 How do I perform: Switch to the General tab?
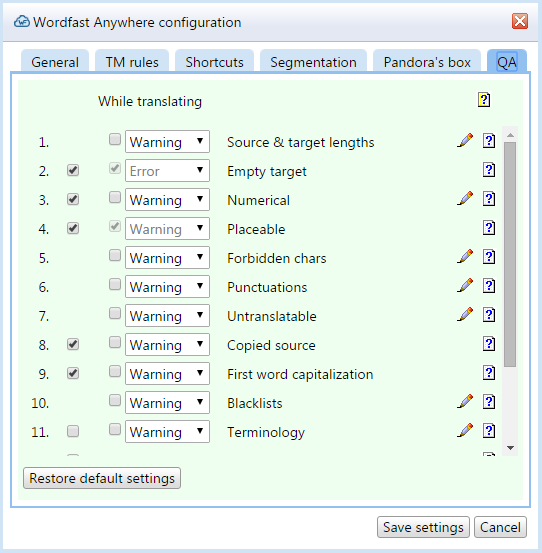(x=55, y=62)
